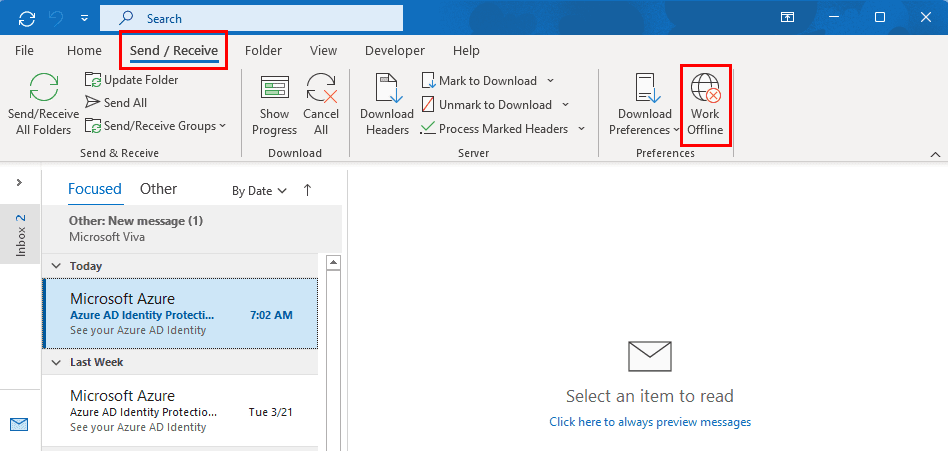Open the View tab

[323, 51]
